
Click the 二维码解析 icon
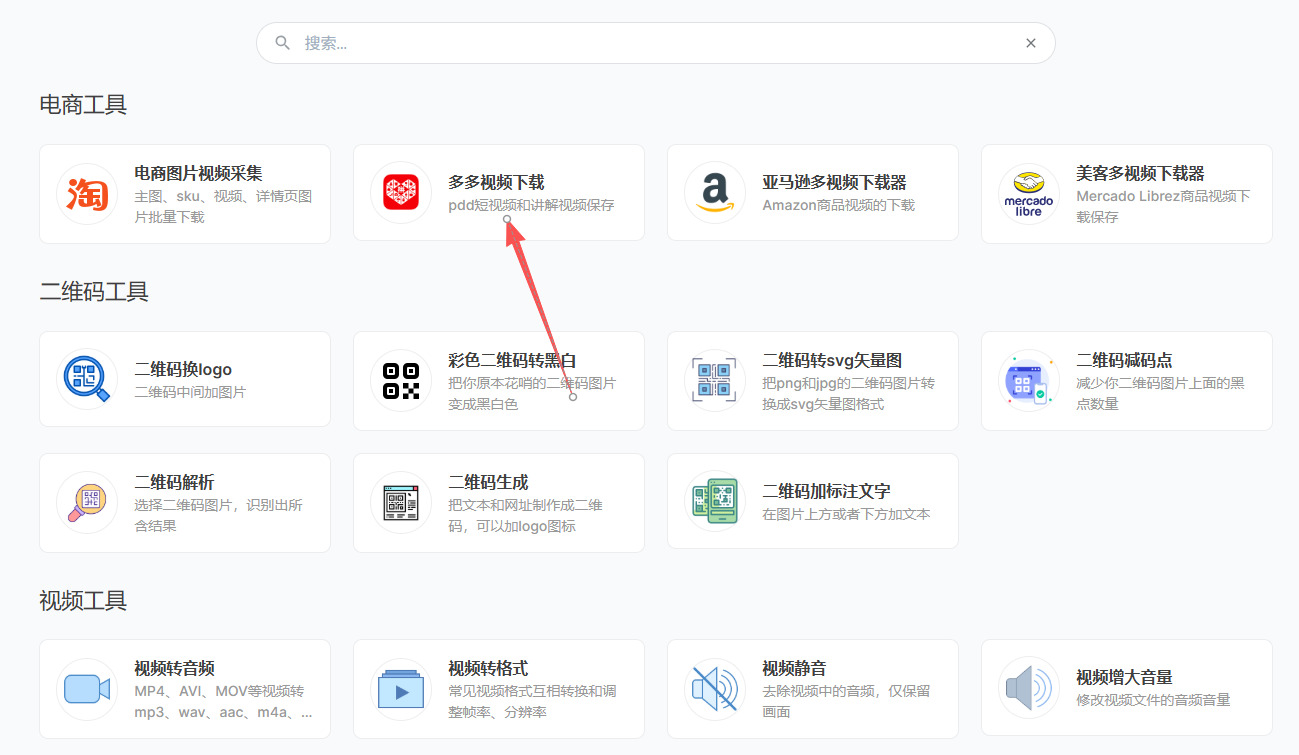coord(87,502)
